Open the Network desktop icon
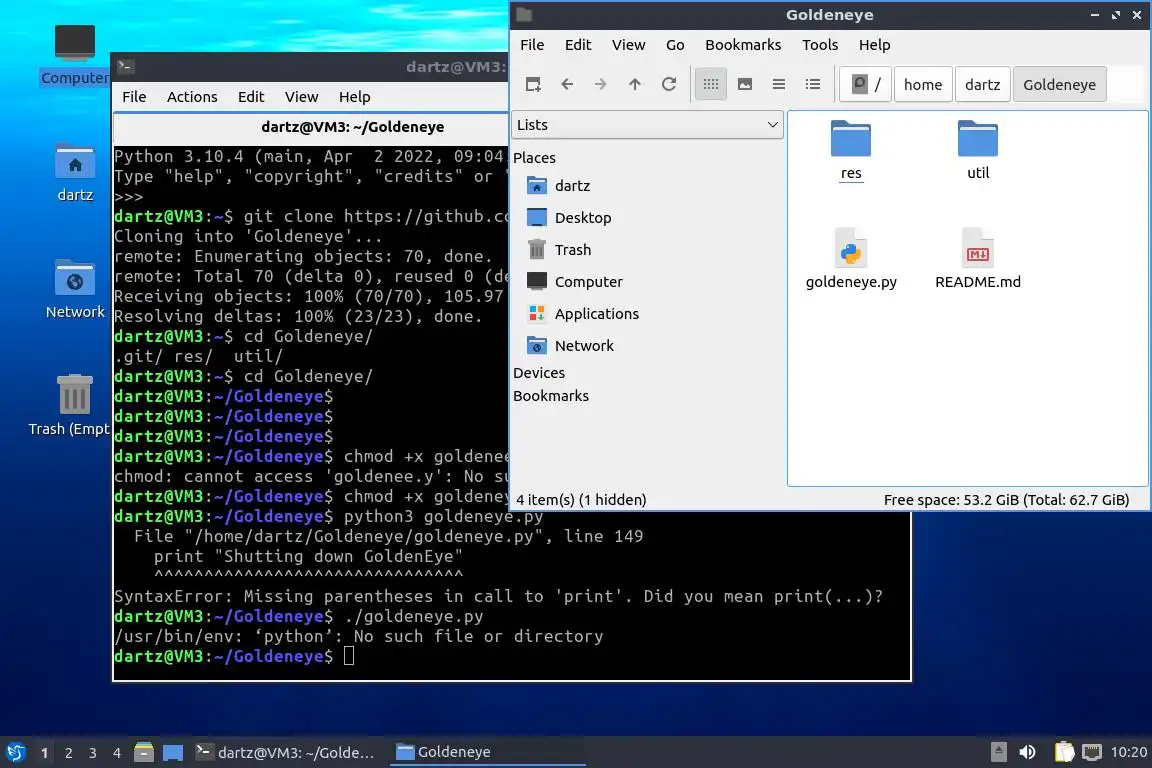 tap(75, 290)
